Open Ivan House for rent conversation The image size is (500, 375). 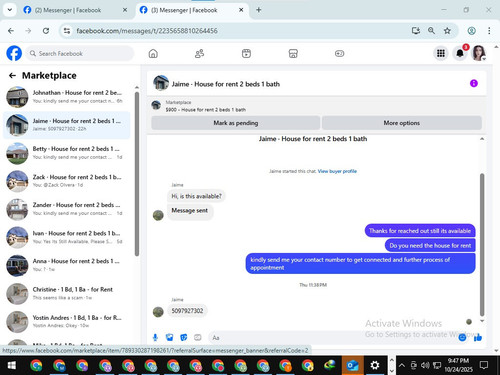[66, 237]
